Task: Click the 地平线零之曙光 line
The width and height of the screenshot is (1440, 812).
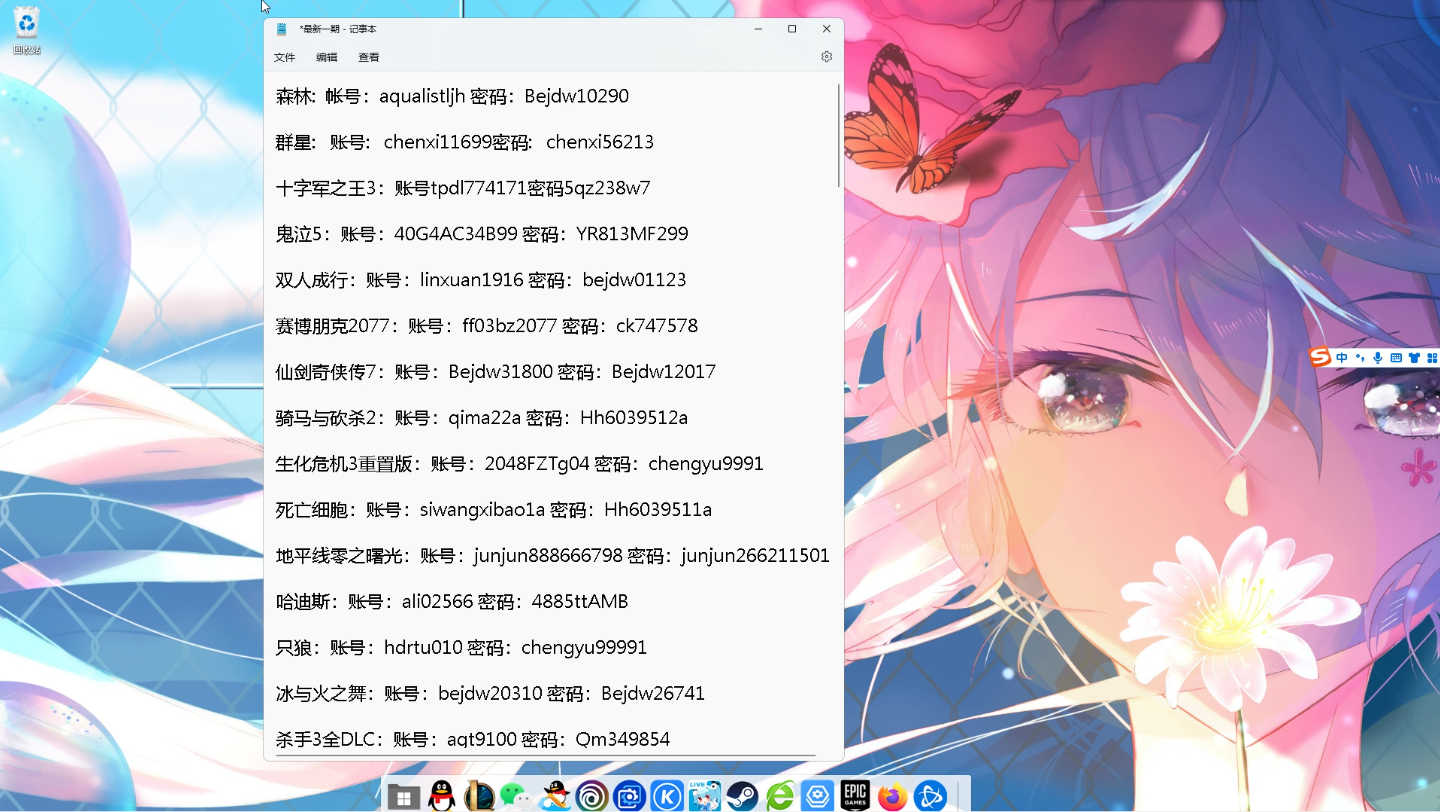Action: coord(553,556)
